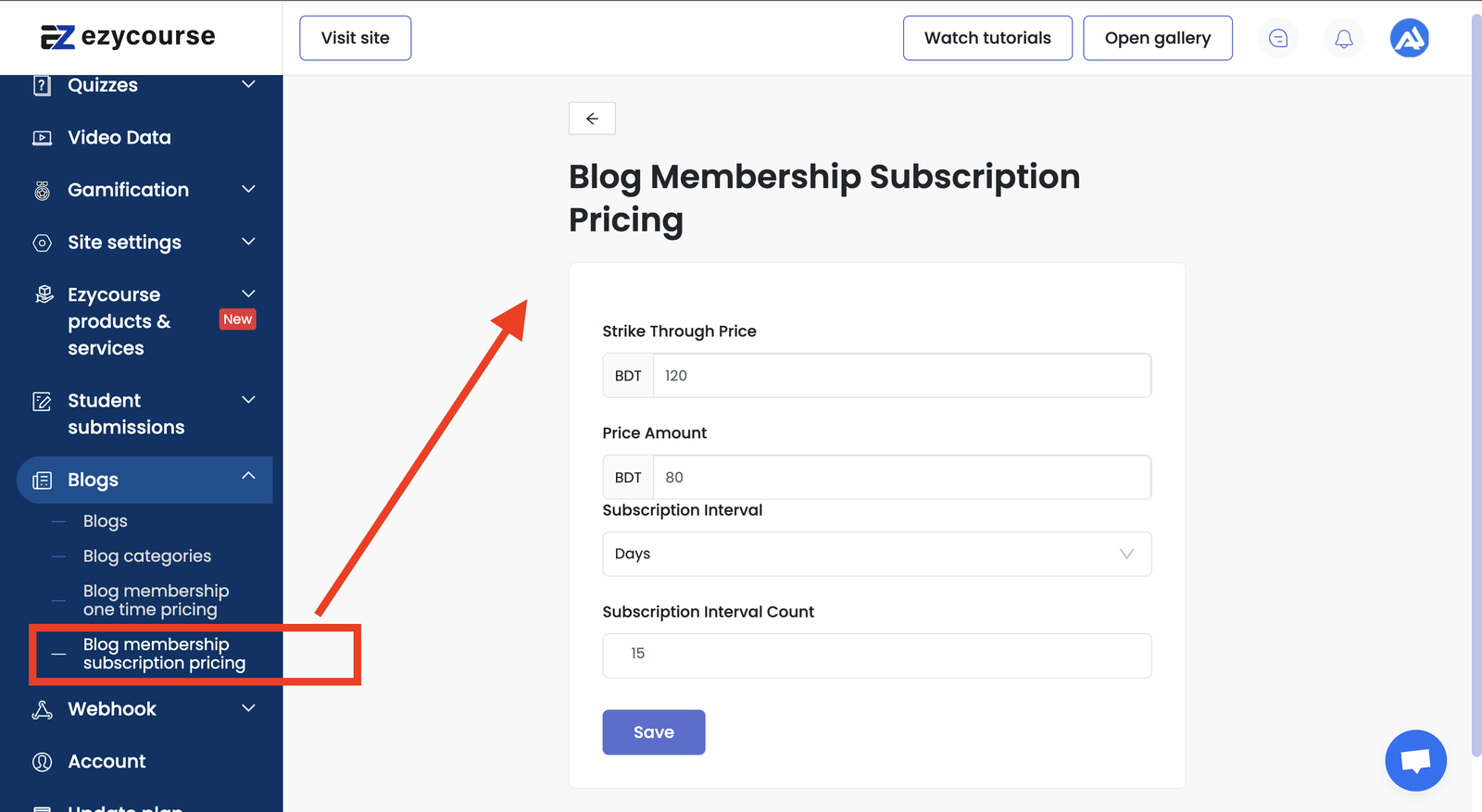Click the ezycourse logo
Image resolution: width=1482 pixels, height=812 pixels.
coord(128,37)
